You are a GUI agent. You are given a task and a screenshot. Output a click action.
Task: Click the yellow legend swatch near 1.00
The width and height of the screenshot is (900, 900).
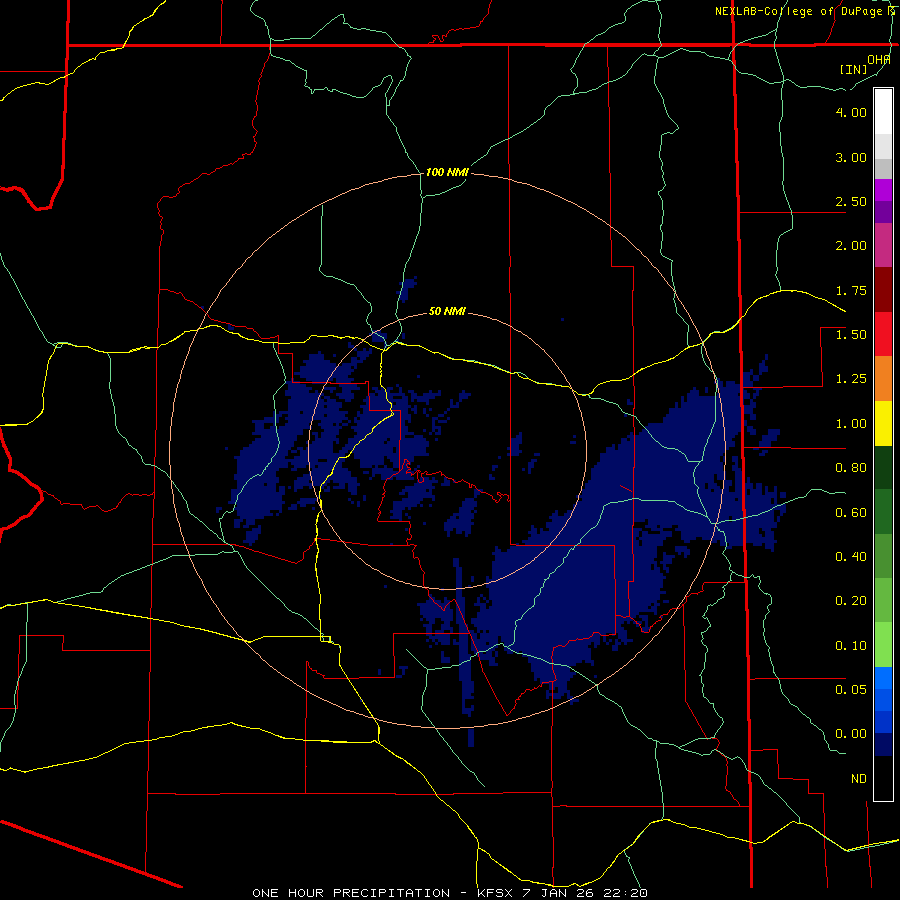tap(883, 423)
